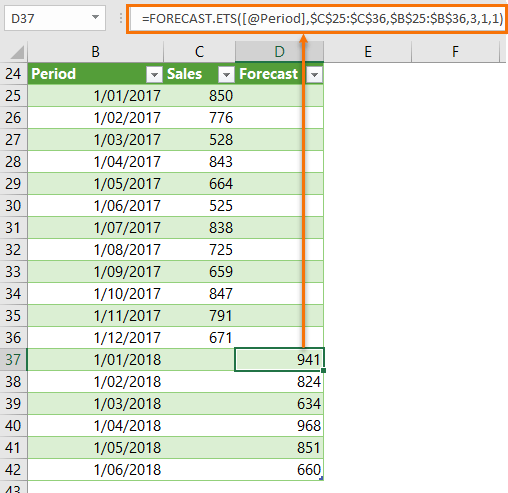Image resolution: width=508 pixels, height=493 pixels.
Task: Expand the Name Box dropdown arrow
Action: pyautogui.click(x=95, y=17)
